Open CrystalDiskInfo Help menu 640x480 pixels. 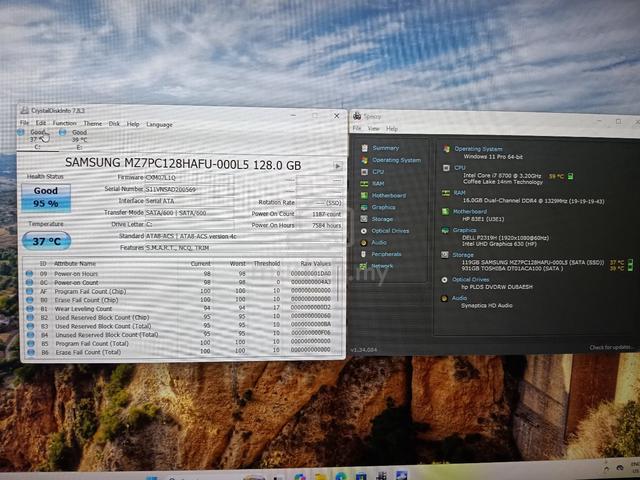tap(133, 124)
